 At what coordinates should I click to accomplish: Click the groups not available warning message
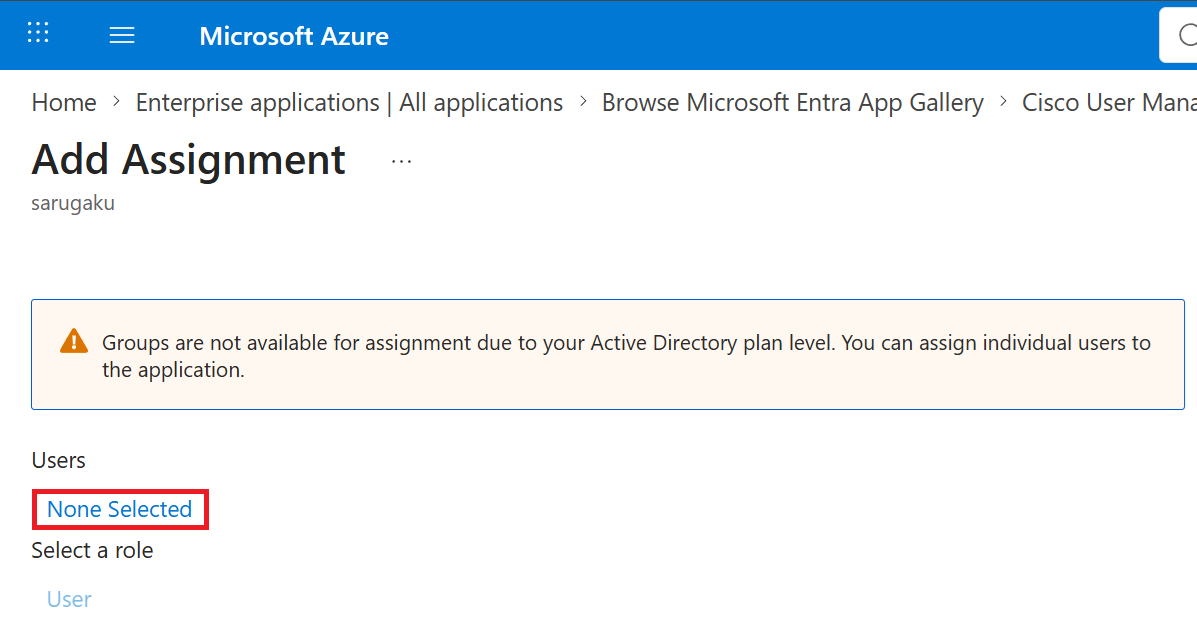click(626, 356)
